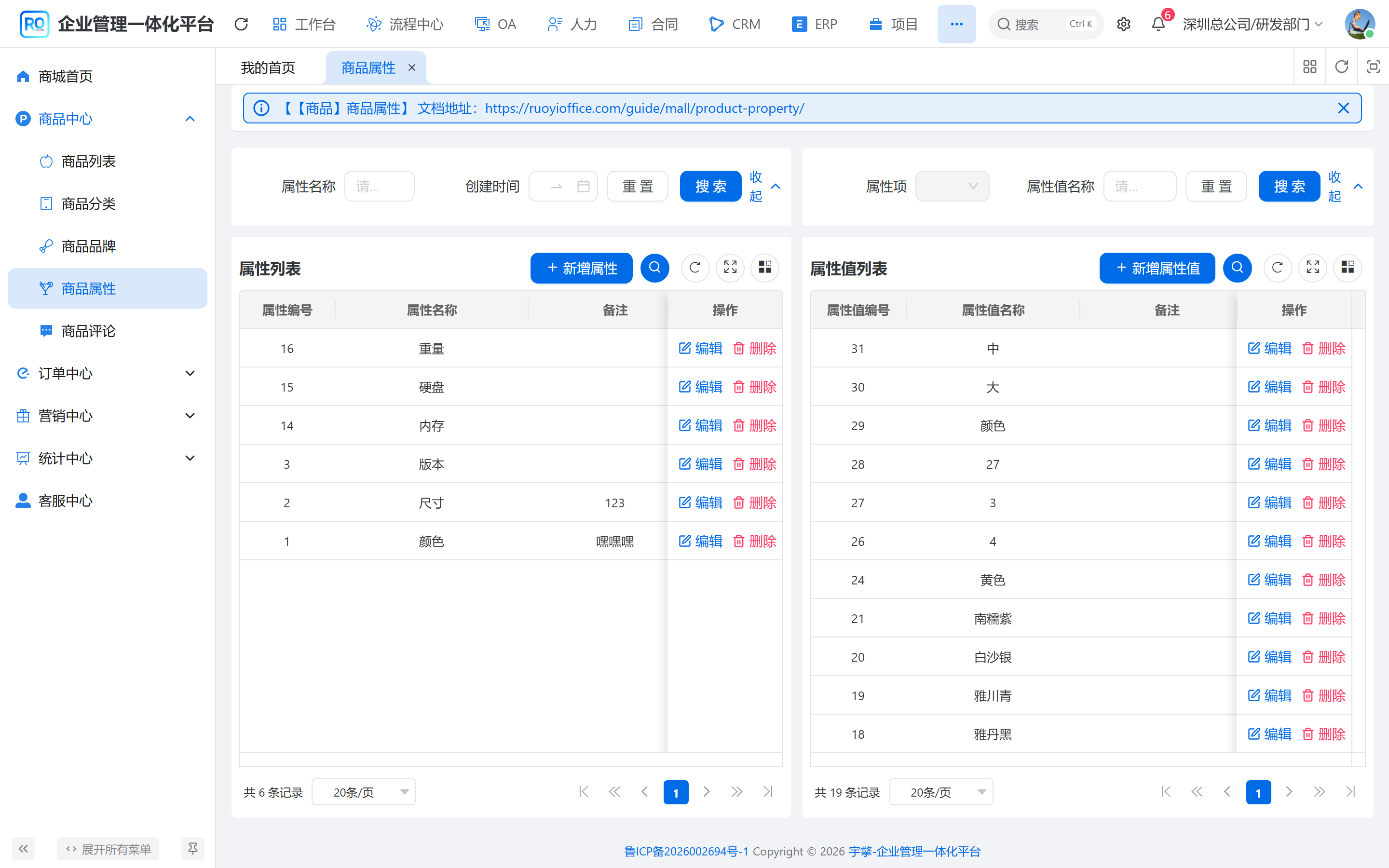Screen dimensions: 1389x868
Task: Collapse the sidebar with double-arrow icon
Action: 23,849
